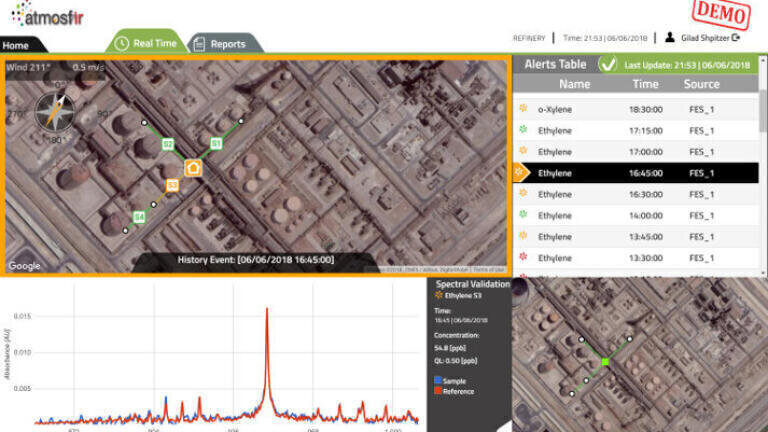Image resolution: width=768 pixels, height=432 pixels.
Task: Select the S1 sensor marker on map
Action: click(x=216, y=144)
